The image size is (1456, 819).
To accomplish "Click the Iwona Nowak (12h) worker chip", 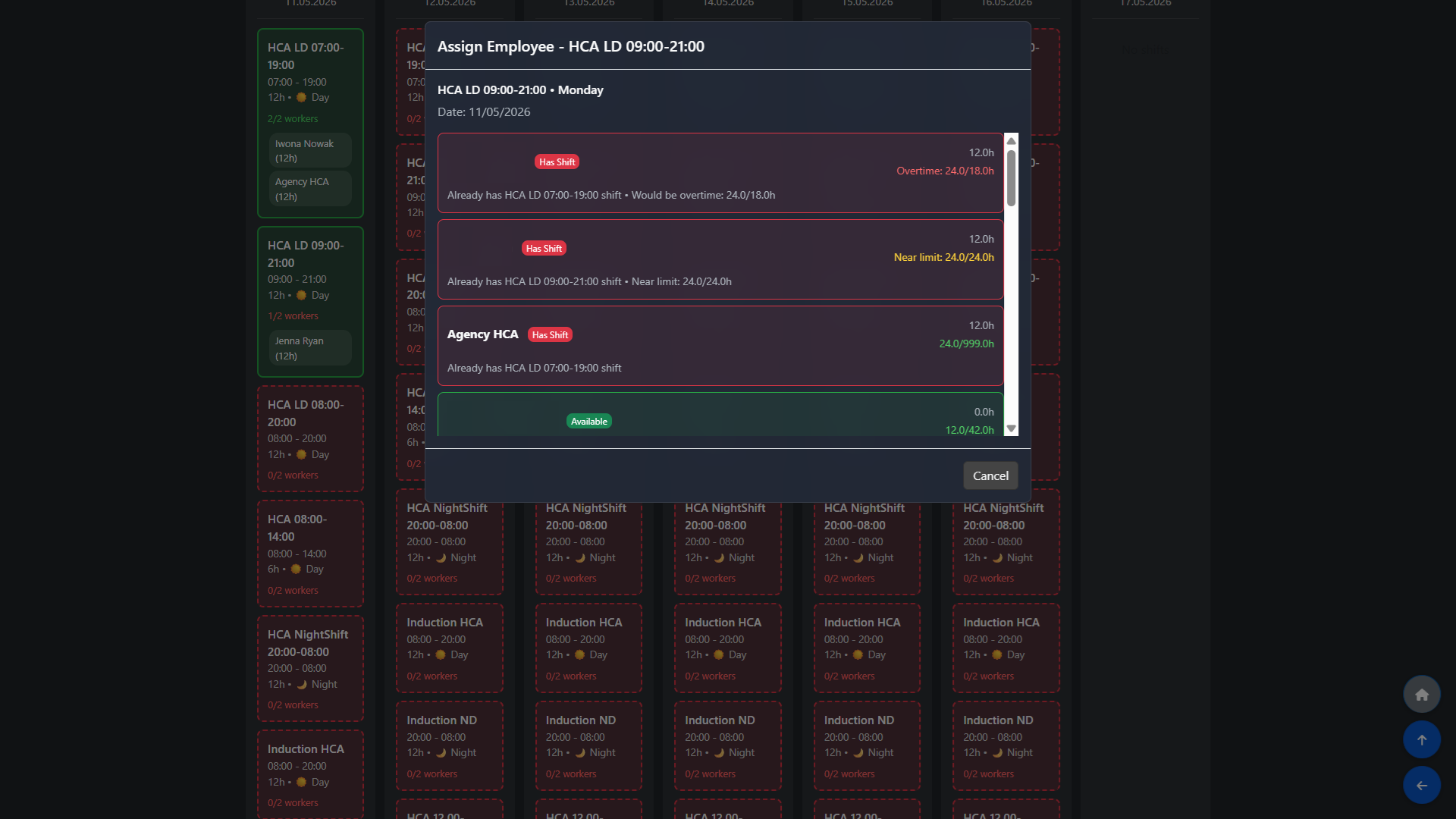I will (x=310, y=150).
